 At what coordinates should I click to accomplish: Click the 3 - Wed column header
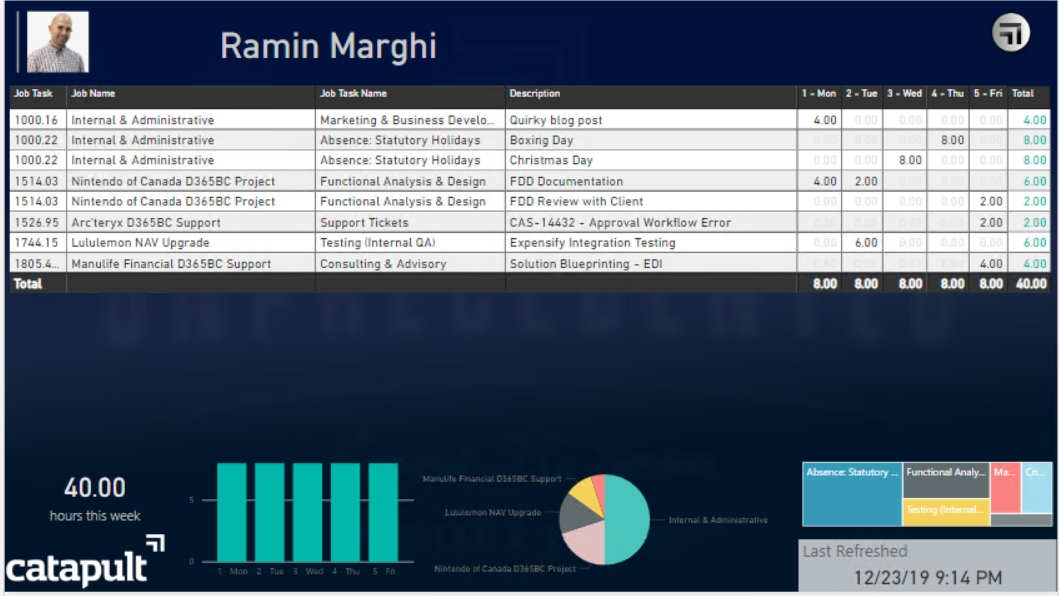tap(904, 93)
